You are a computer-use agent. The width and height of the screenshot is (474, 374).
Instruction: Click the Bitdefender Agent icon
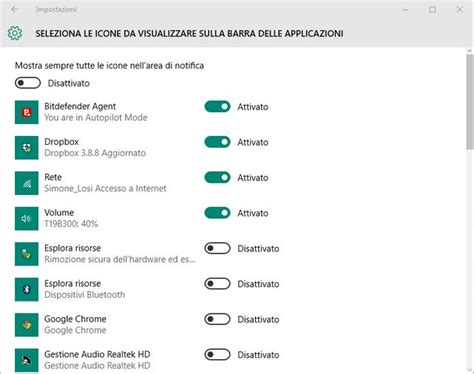(x=27, y=112)
